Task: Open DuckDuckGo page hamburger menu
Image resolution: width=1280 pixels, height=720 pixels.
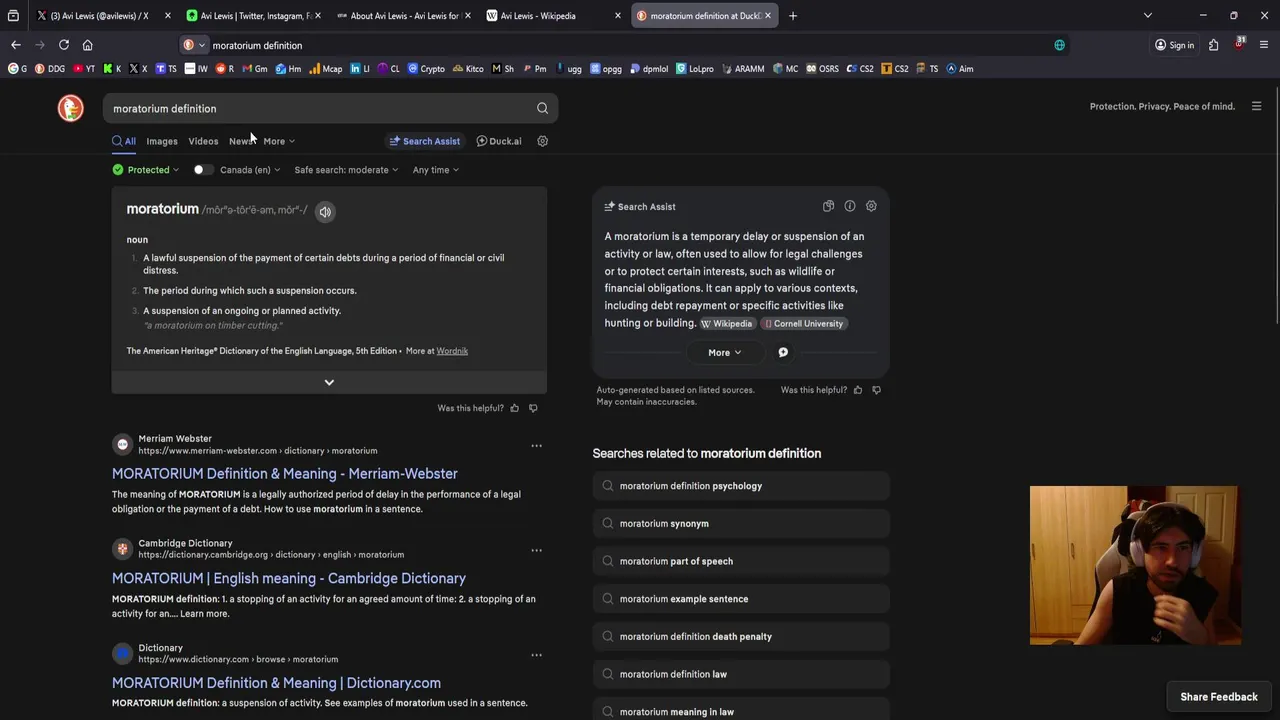Action: (x=1257, y=106)
